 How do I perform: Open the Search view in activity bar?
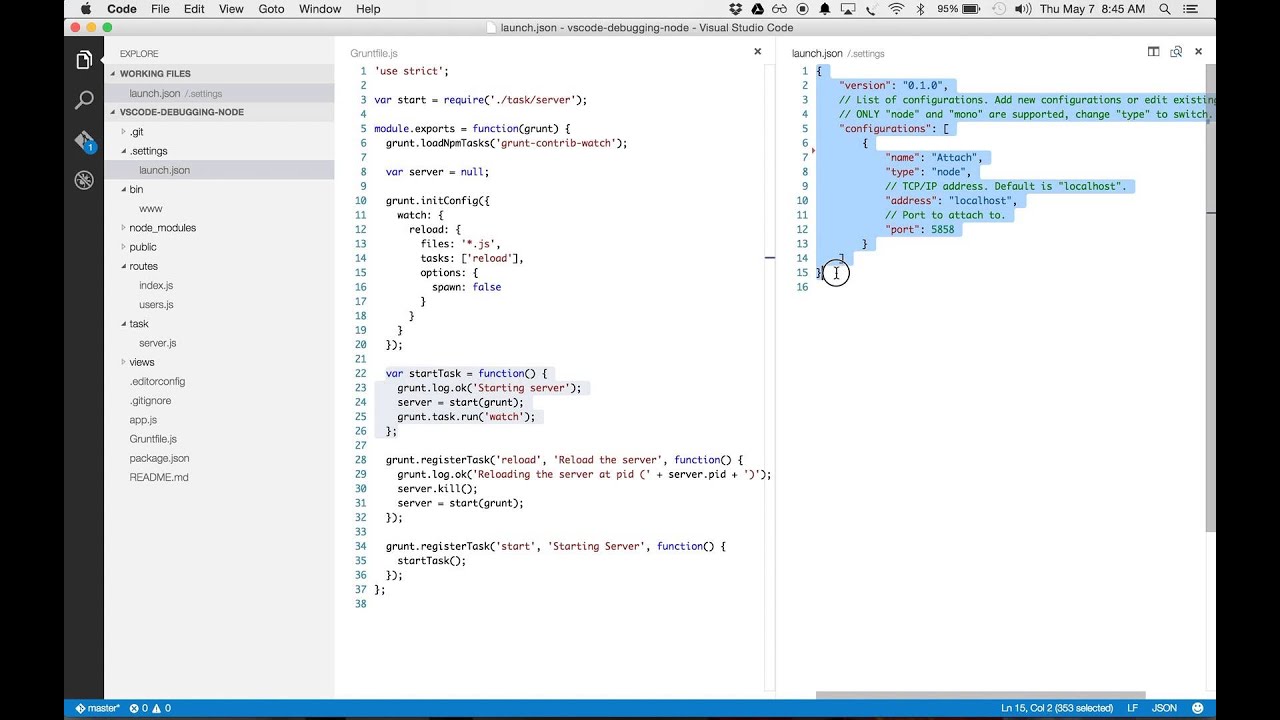point(84,100)
